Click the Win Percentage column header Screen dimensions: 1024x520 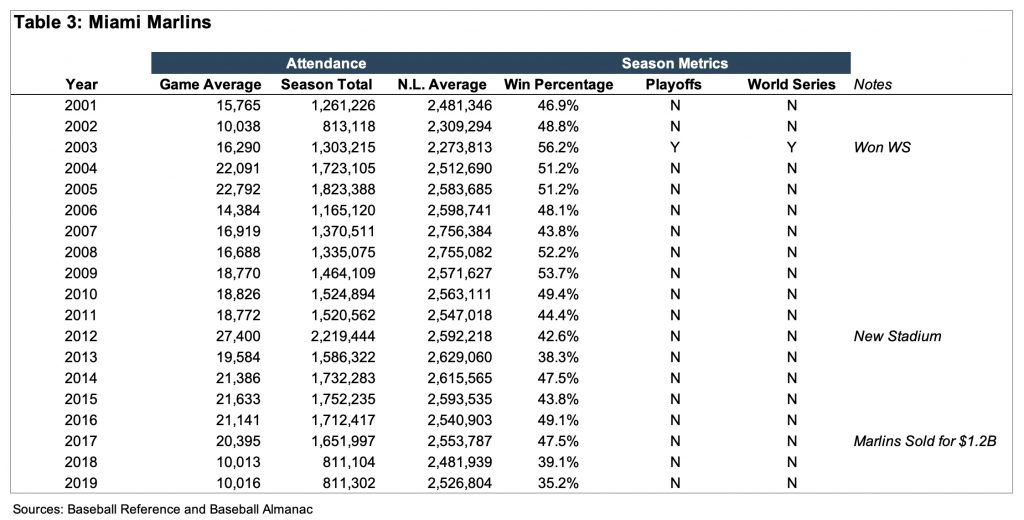[x=559, y=85]
